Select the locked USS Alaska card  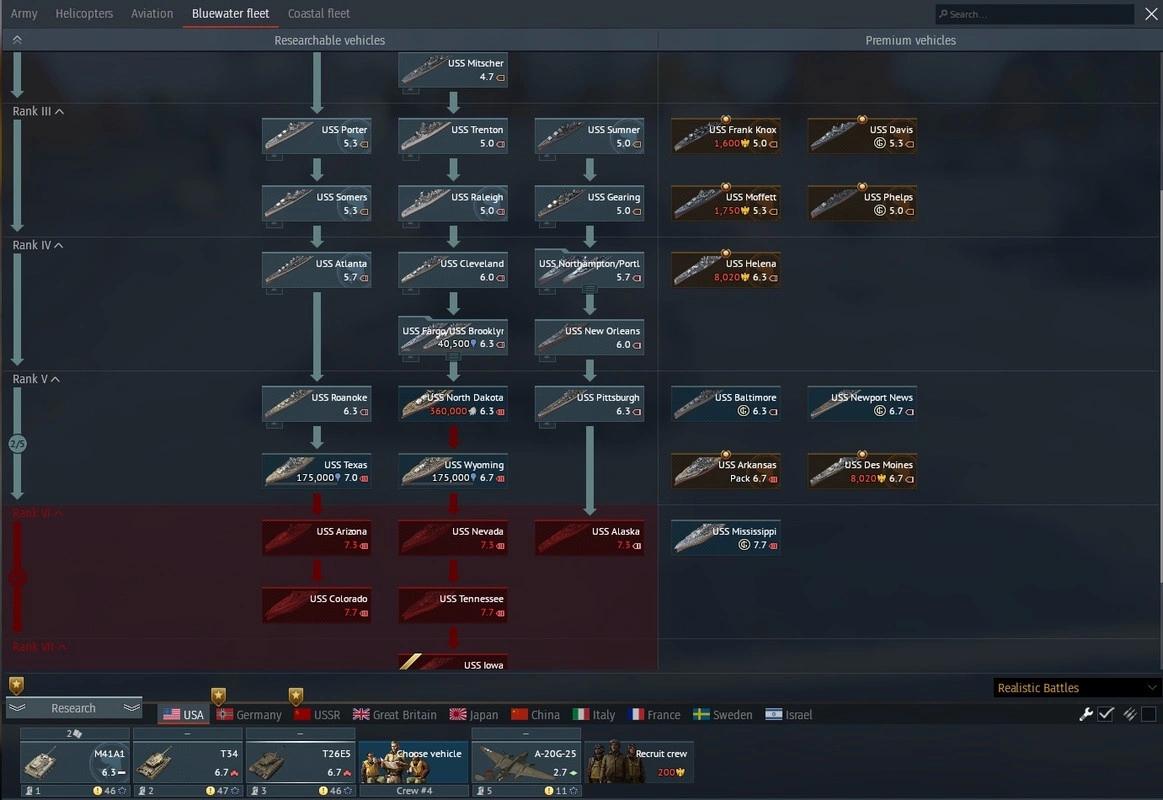tap(589, 538)
